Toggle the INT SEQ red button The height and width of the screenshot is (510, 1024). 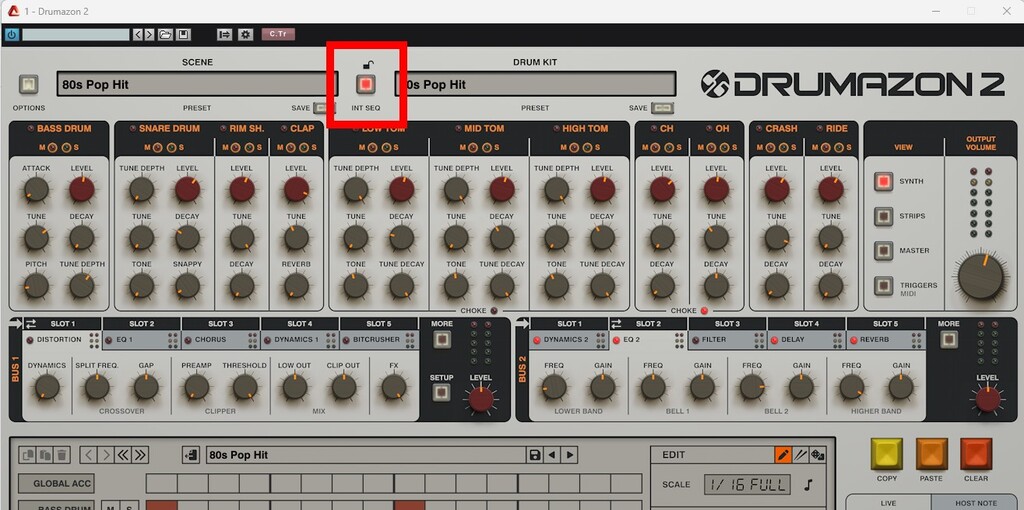point(366,84)
